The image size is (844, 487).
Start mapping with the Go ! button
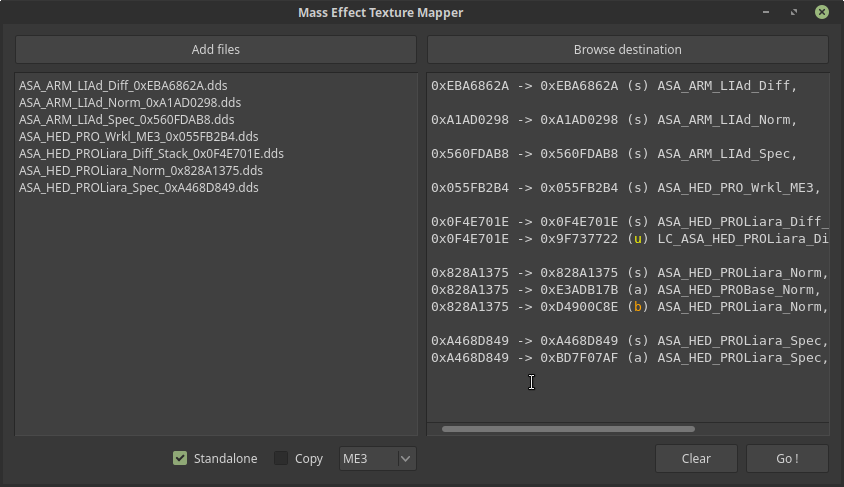click(787, 458)
